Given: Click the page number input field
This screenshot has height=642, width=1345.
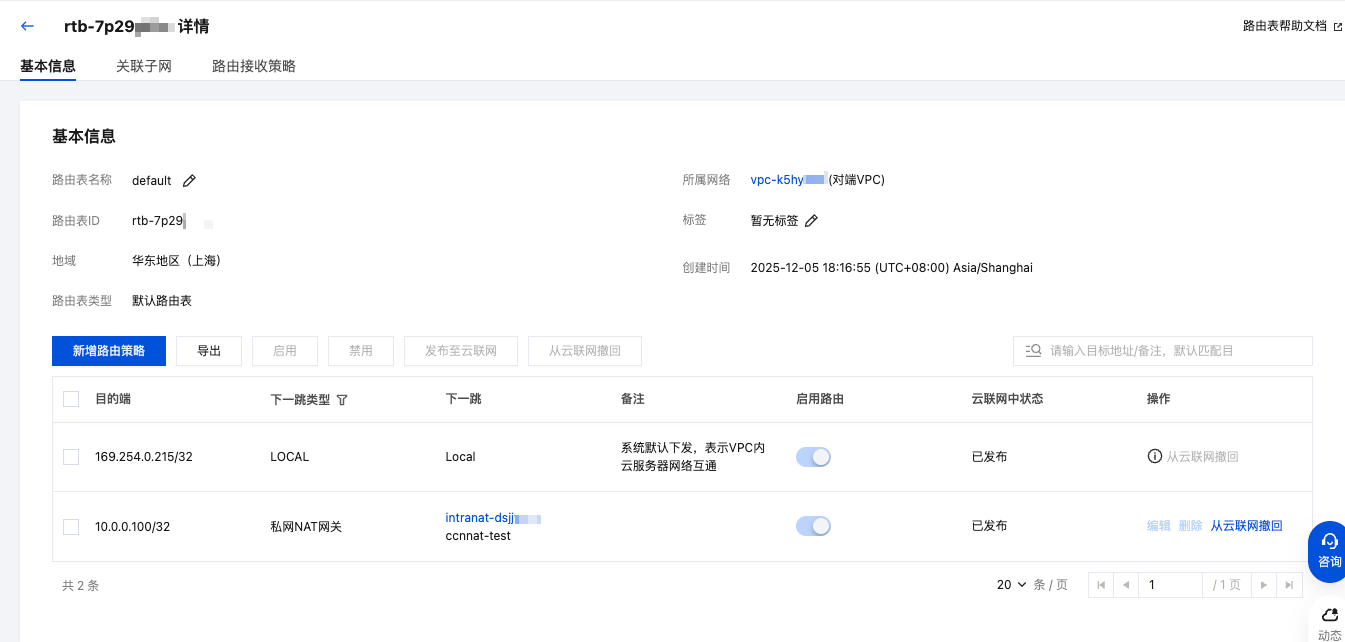Looking at the screenshot, I should [1171, 585].
